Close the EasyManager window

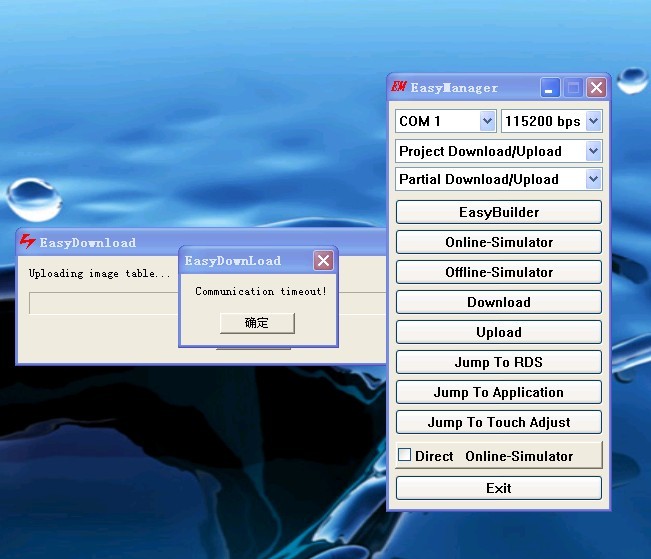(x=596, y=88)
